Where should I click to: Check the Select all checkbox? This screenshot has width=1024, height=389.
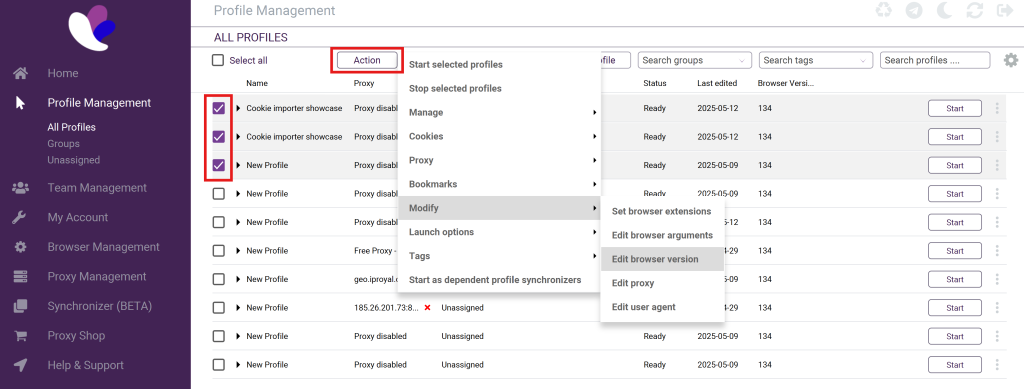tap(218, 60)
